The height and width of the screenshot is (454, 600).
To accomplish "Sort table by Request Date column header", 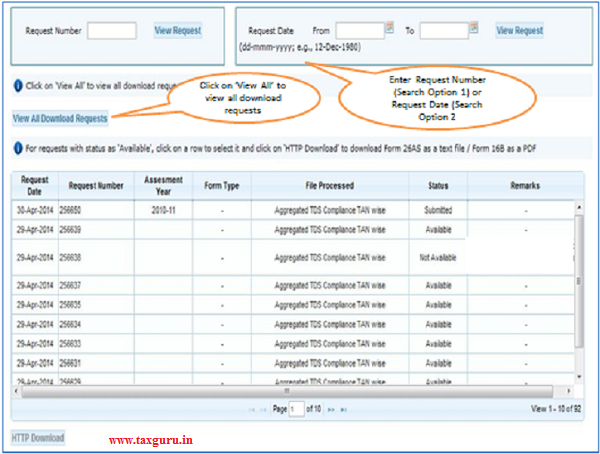I will 35,185.
